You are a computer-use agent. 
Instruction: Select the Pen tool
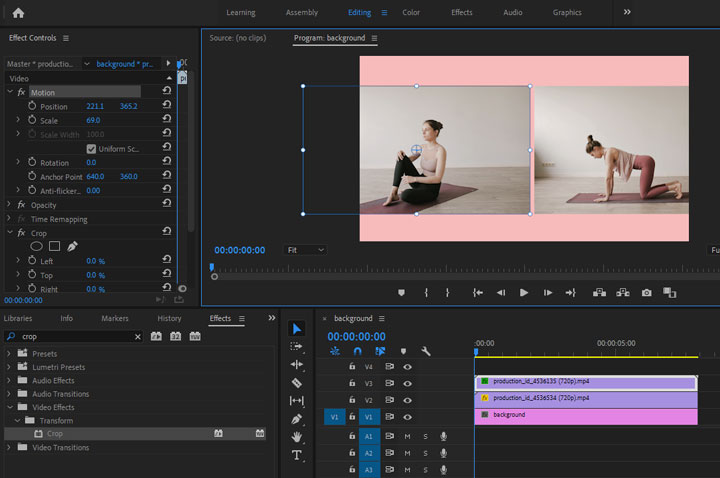297,419
